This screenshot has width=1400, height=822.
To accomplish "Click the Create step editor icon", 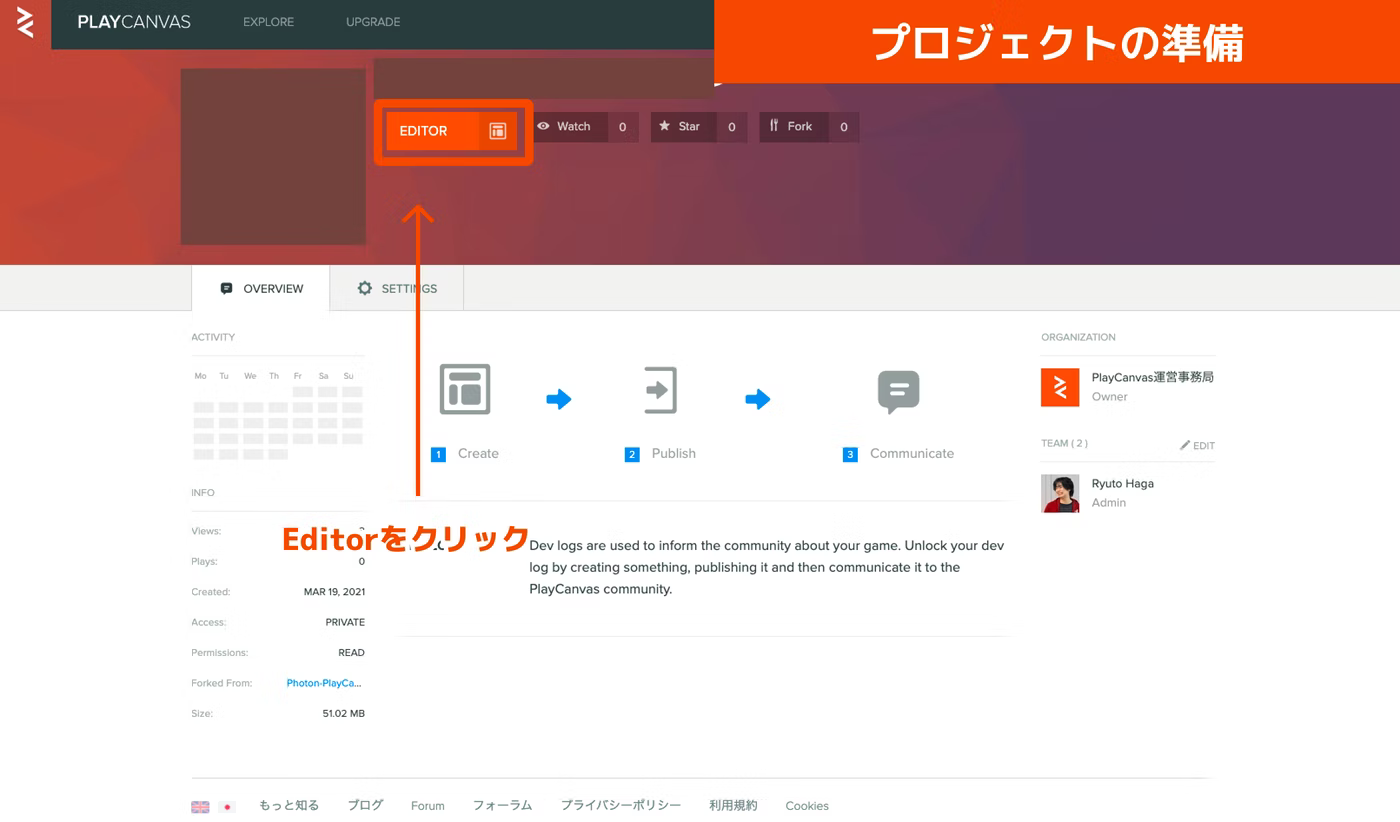I will pos(465,389).
